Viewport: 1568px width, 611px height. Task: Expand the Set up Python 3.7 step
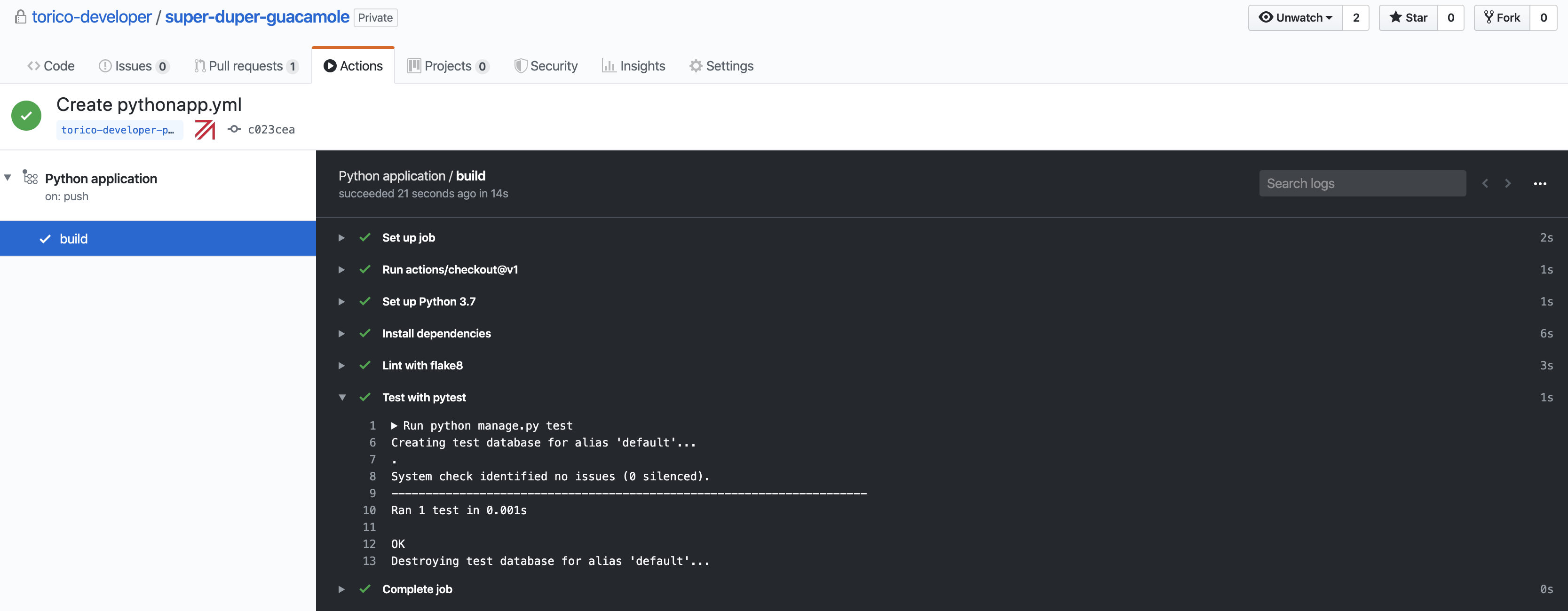tap(341, 302)
